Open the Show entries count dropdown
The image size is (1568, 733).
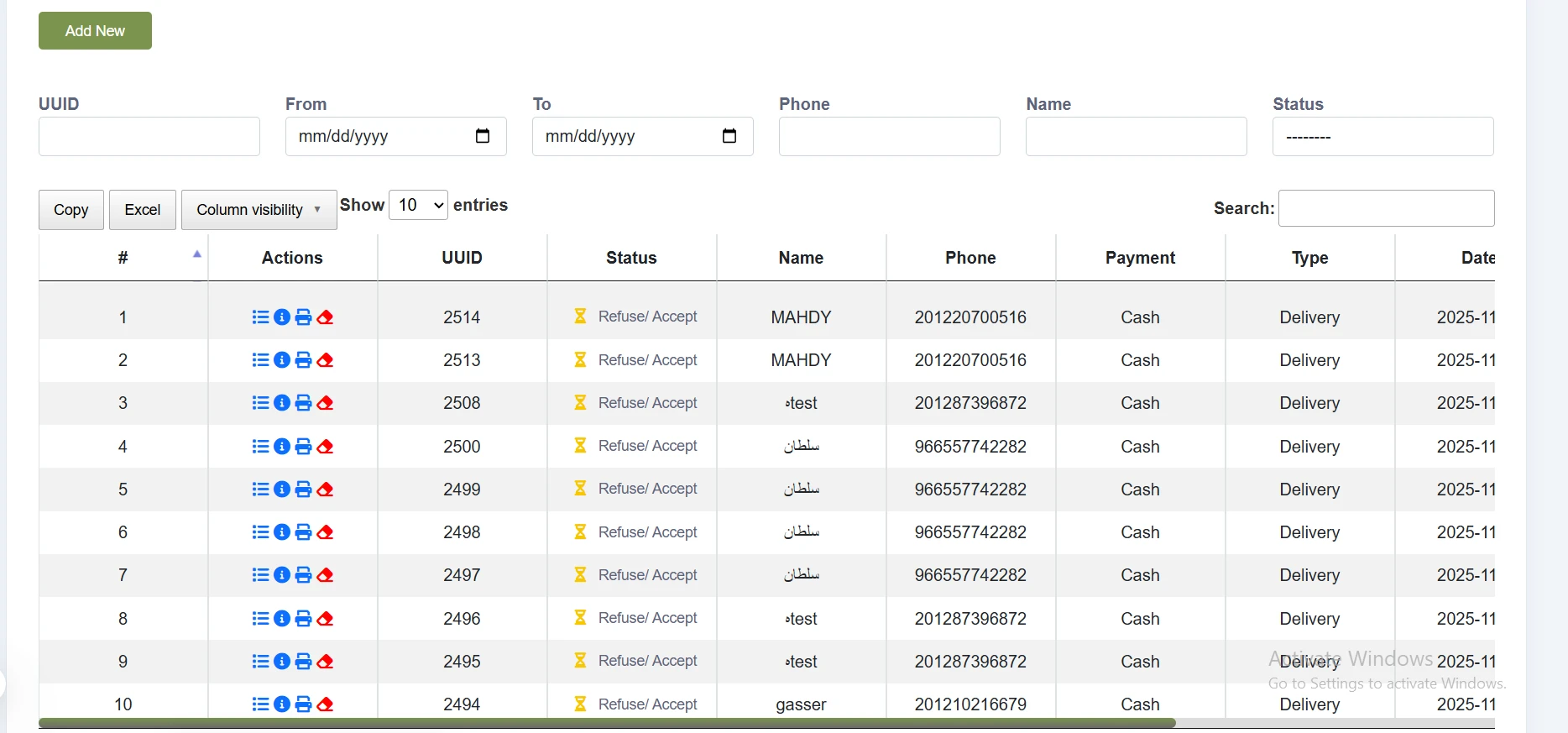[418, 205]
